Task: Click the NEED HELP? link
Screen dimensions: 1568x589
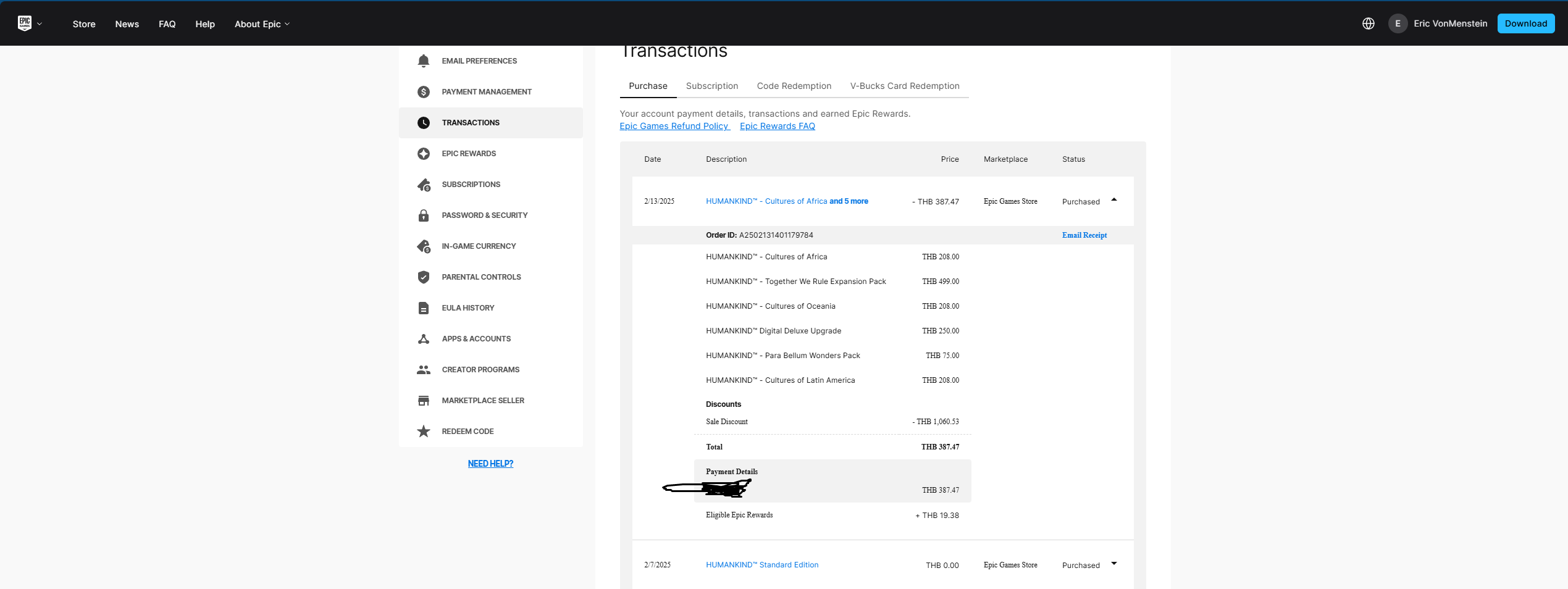Action: 490,464
